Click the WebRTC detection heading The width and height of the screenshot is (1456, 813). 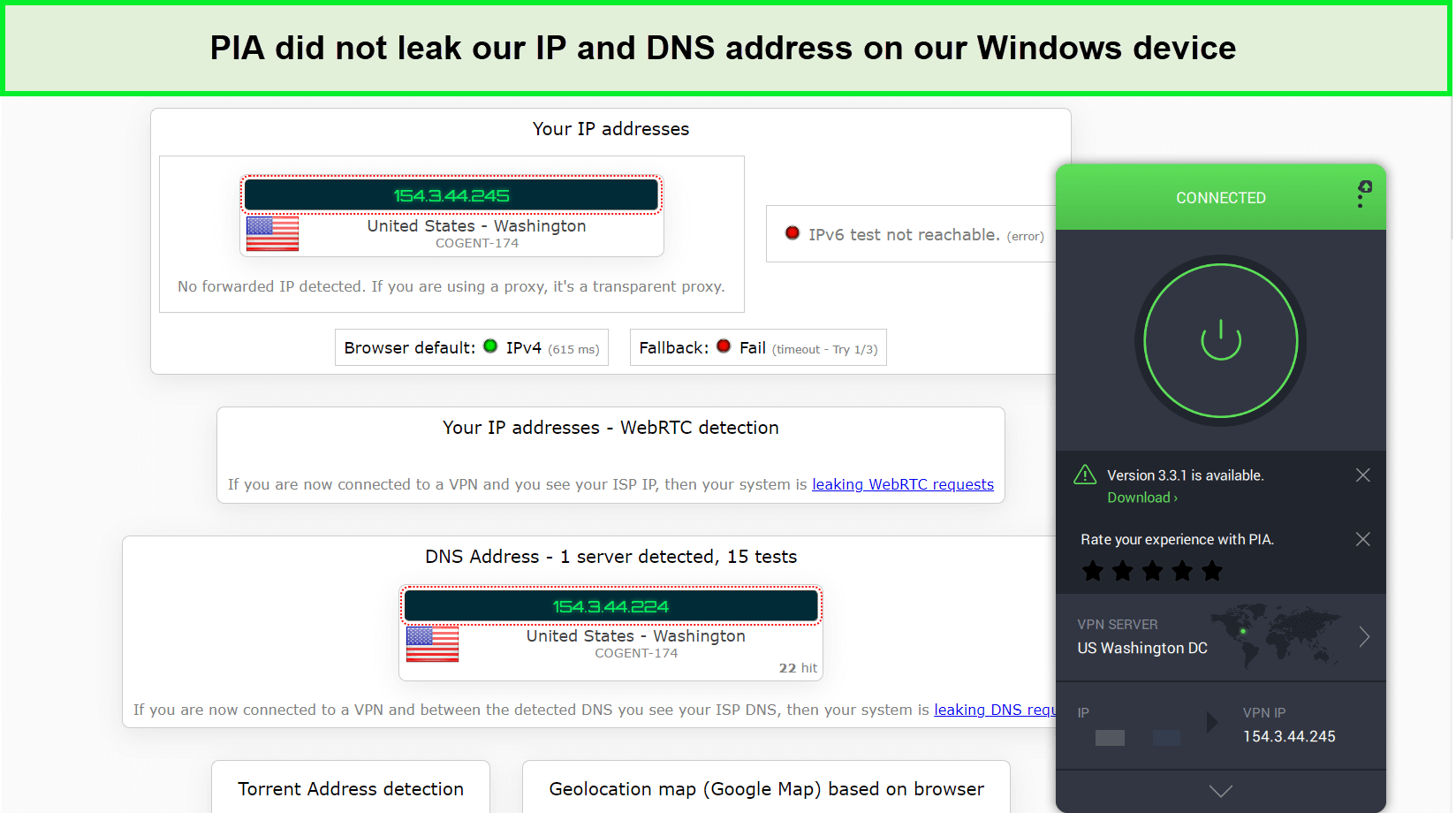click(610, 428)
